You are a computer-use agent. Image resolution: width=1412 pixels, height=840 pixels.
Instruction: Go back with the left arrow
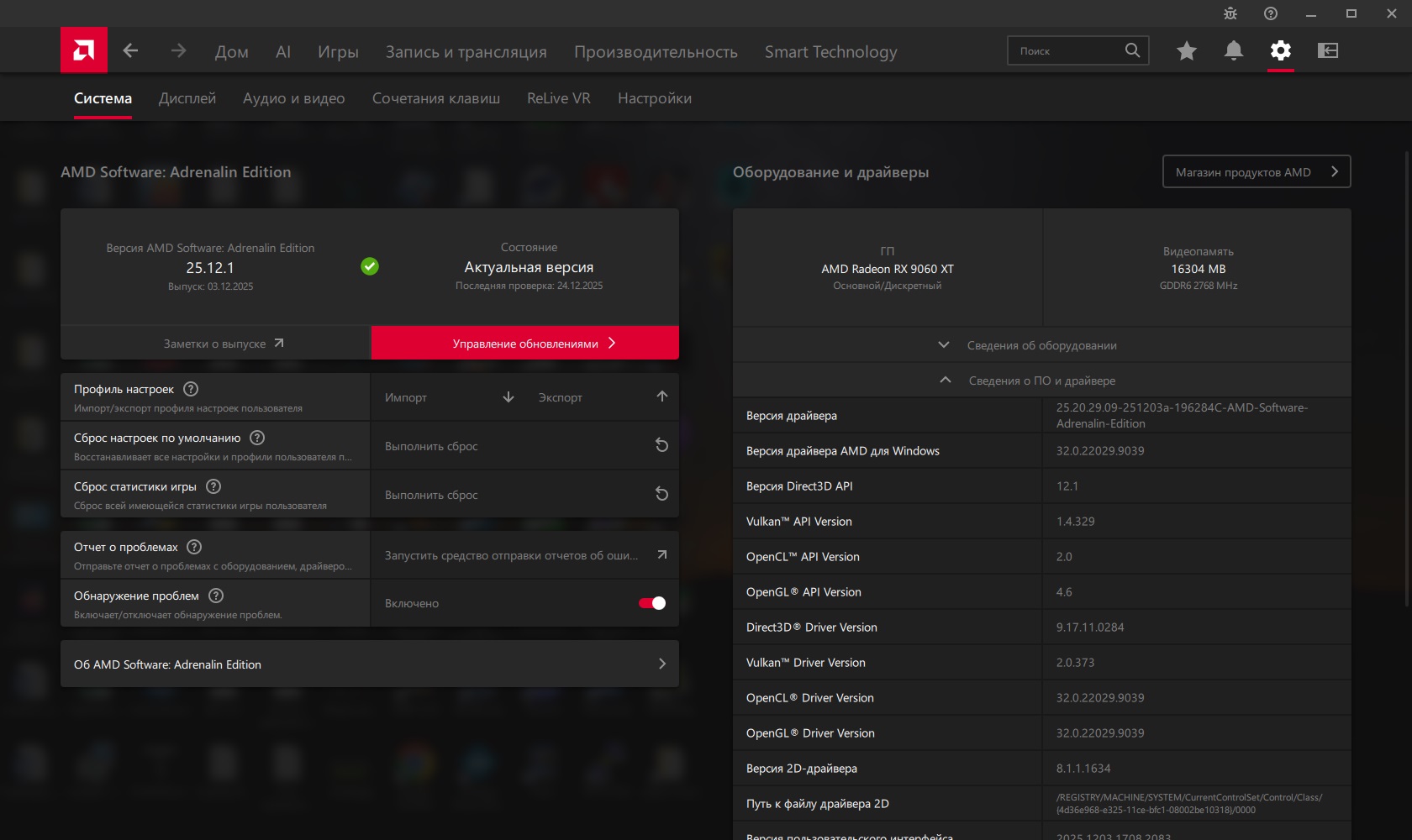click(130, 50)
